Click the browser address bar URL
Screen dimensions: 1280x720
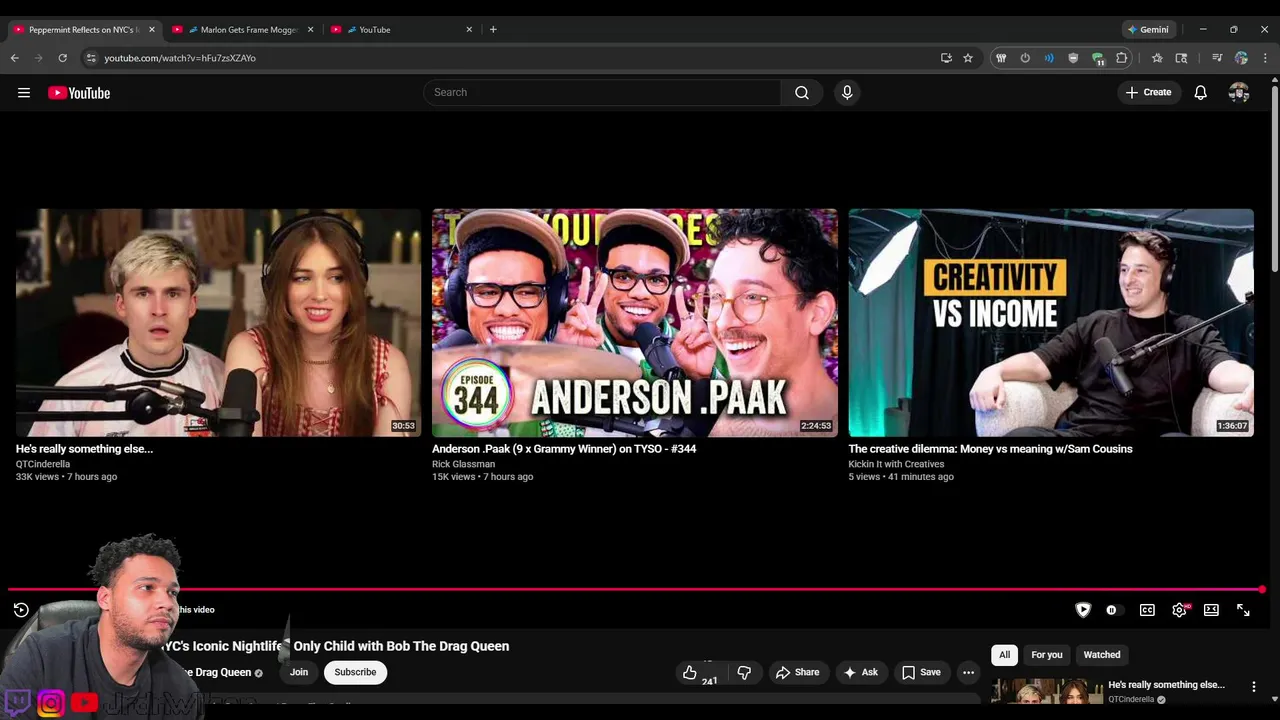[180, 58]
